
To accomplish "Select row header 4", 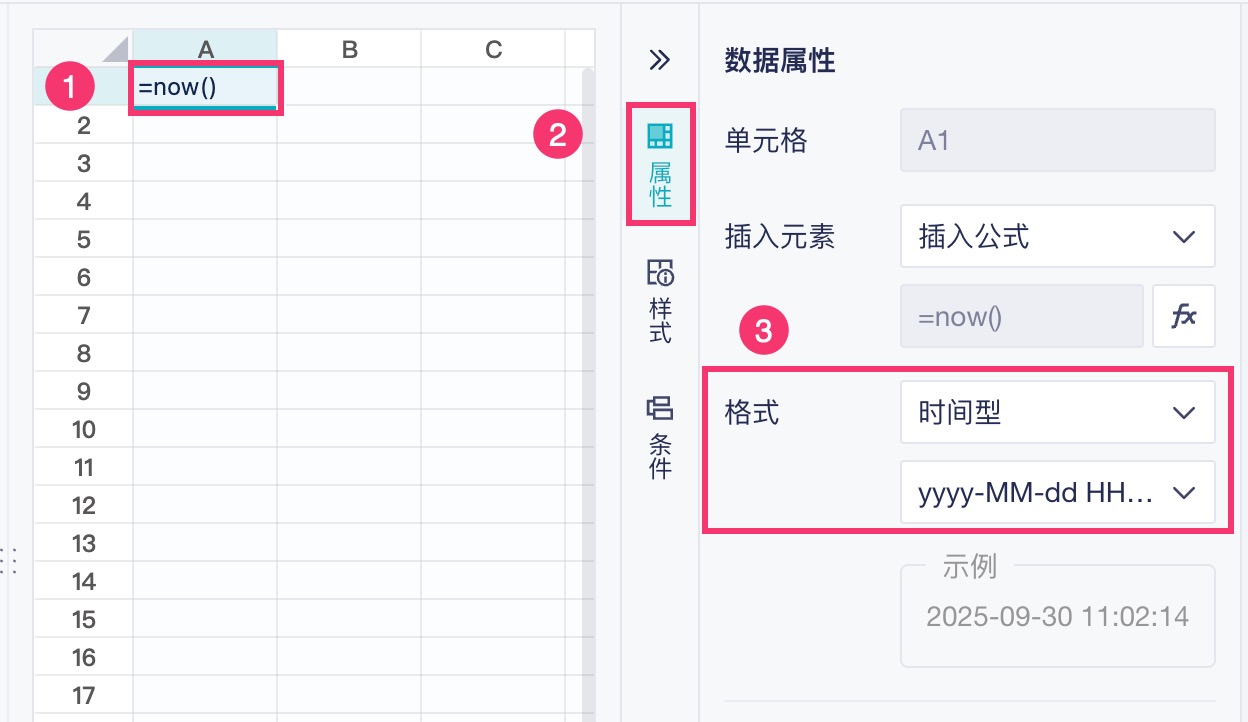I will point(83,201).
